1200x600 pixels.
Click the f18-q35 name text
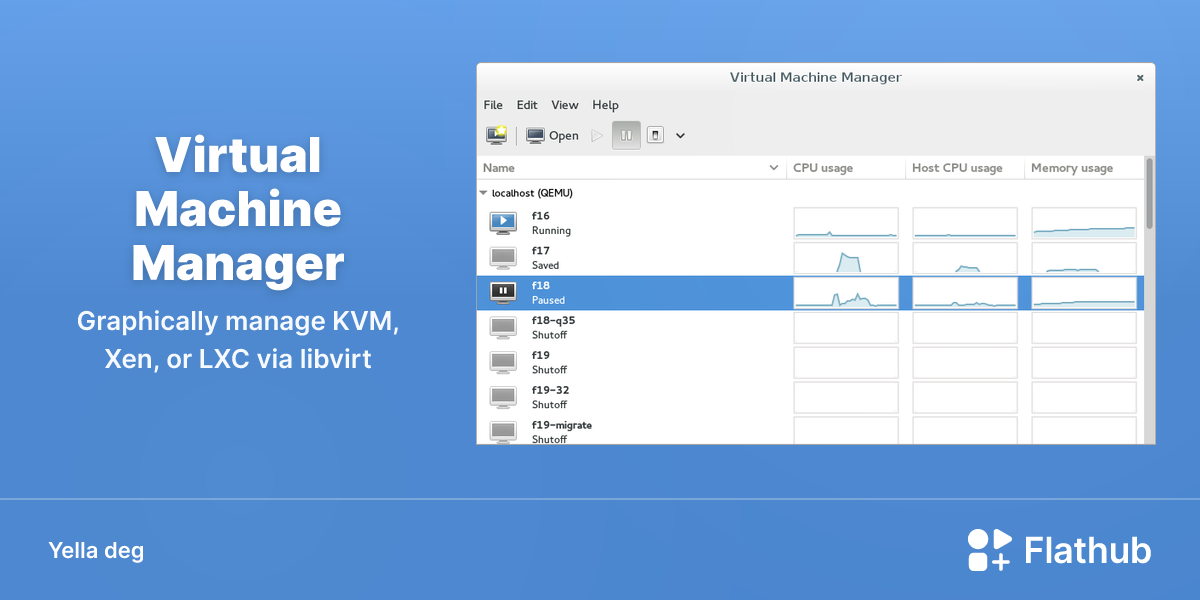click(x=553, y=321)
